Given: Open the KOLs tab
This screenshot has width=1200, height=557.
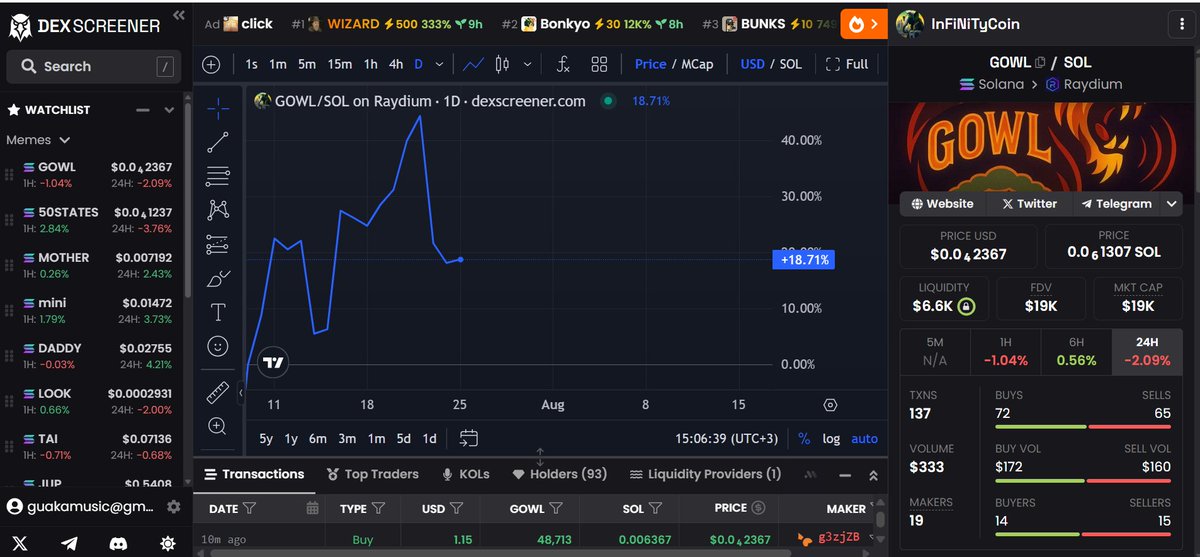Looking at the screenshot, I should (x=465, y=474).
